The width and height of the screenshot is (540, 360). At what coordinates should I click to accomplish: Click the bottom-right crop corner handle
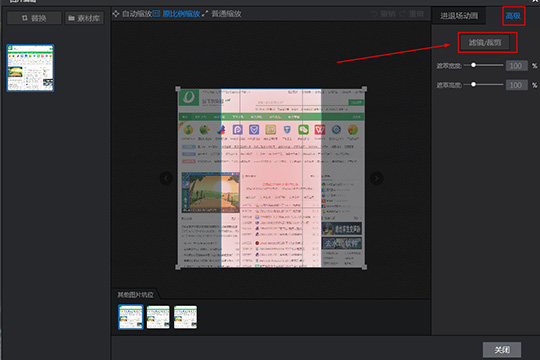pos(364,267)
